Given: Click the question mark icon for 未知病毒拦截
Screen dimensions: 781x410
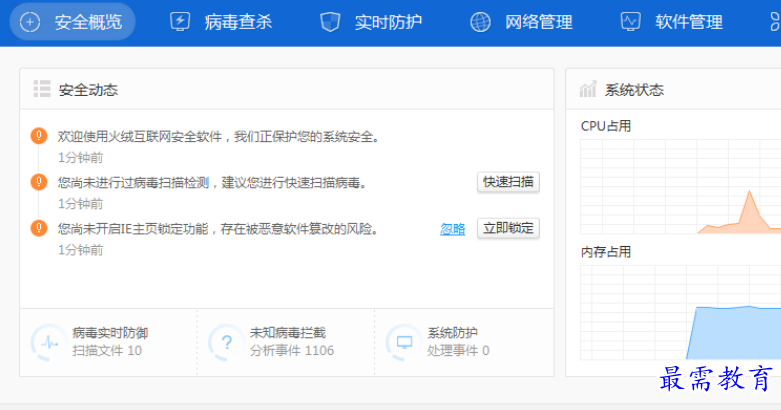Looking at the screenshot, I should point(227,342).
